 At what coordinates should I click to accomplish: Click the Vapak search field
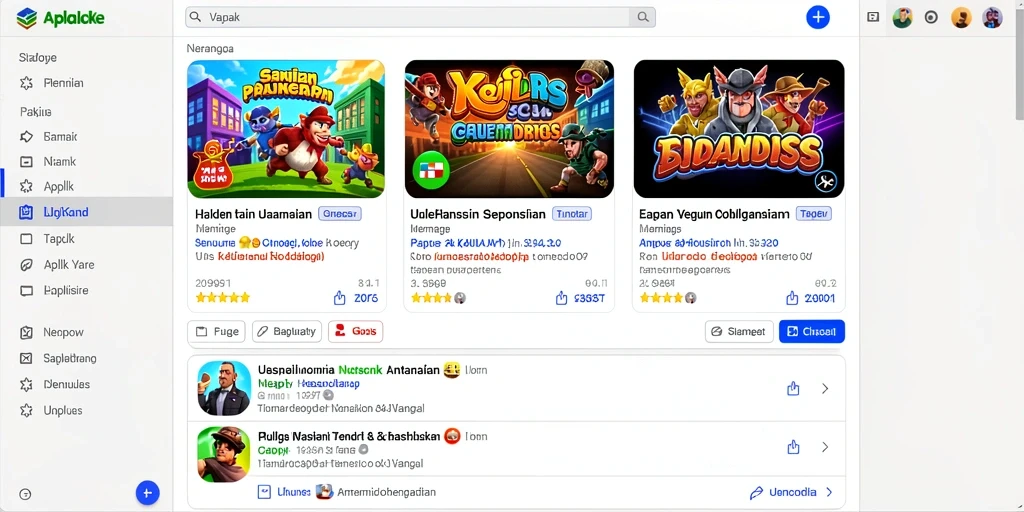click(408, 18)
